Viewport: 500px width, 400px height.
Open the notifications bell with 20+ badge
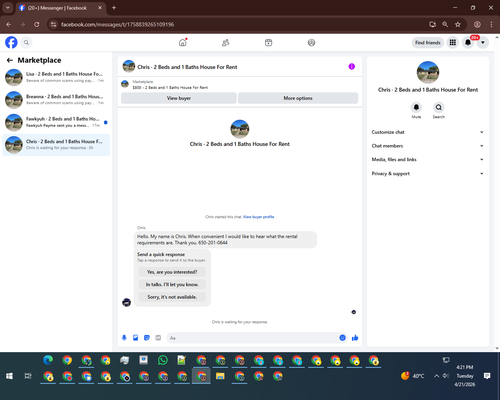coord(468,43)
